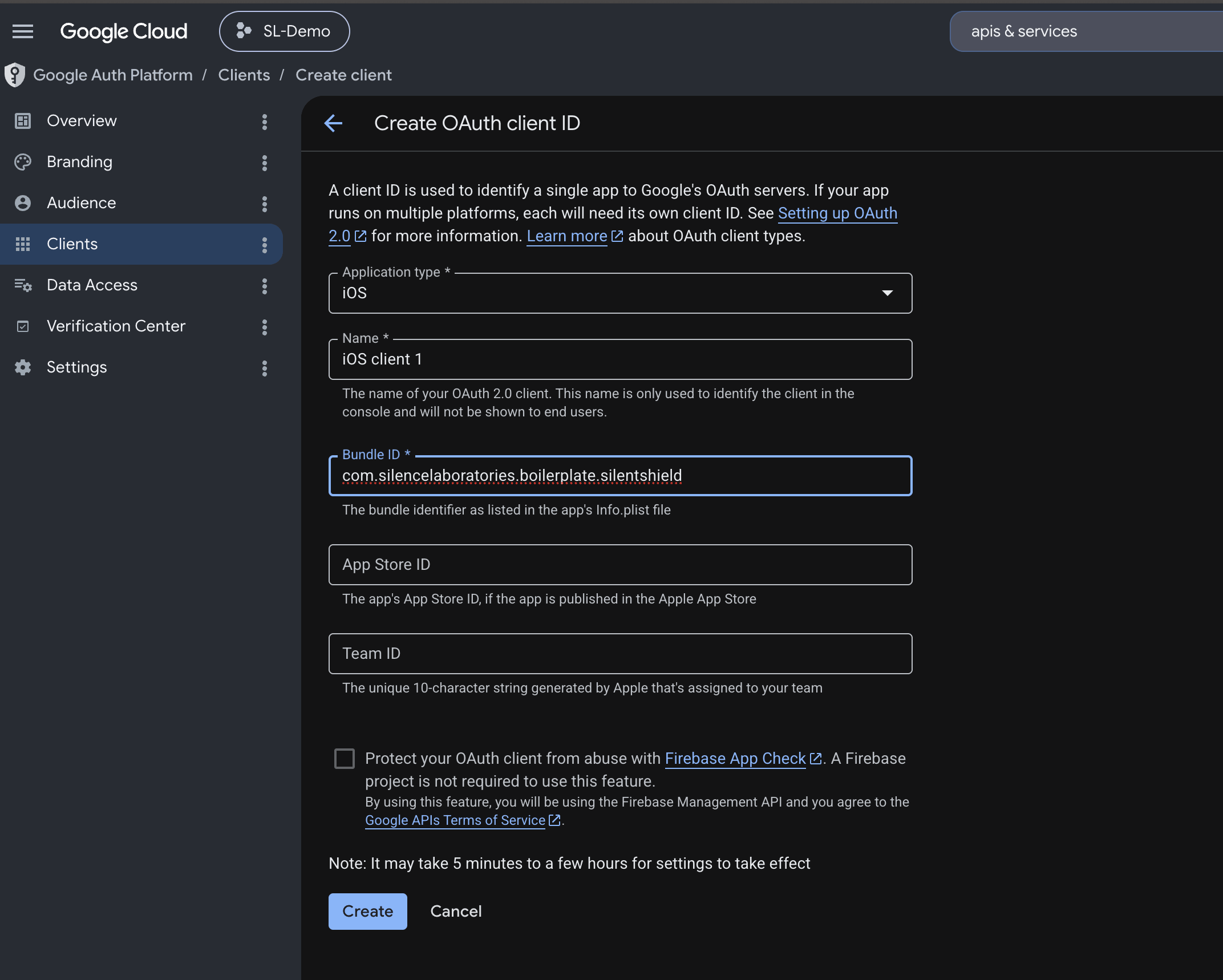Click the Data Access list-settings icon

coord(23,285)
